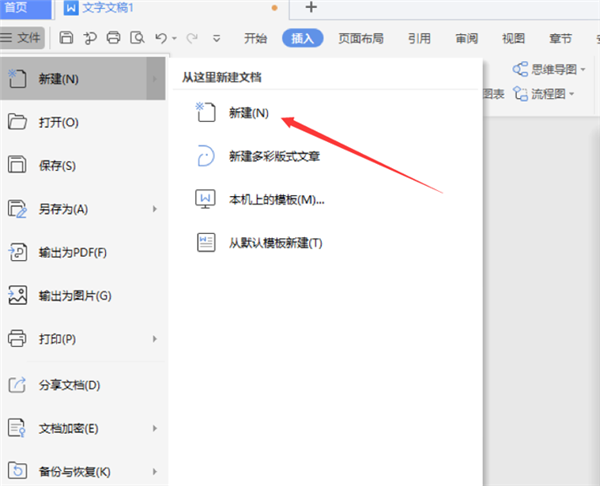The width and height of the screenshot is (600, 486).
Task: Add a new tab with plus button
Action: tap(311, 8)
